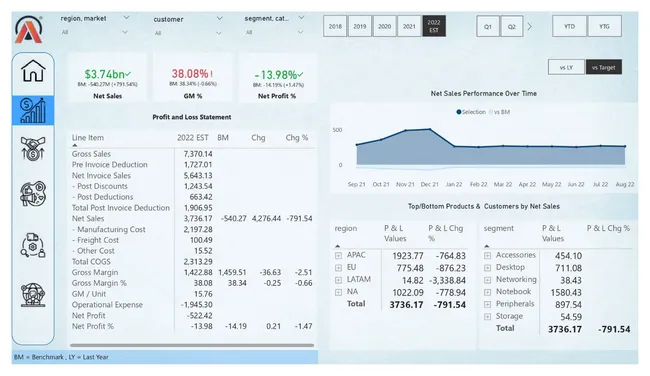Expand the Storage segment row

(x=488, y=317)
